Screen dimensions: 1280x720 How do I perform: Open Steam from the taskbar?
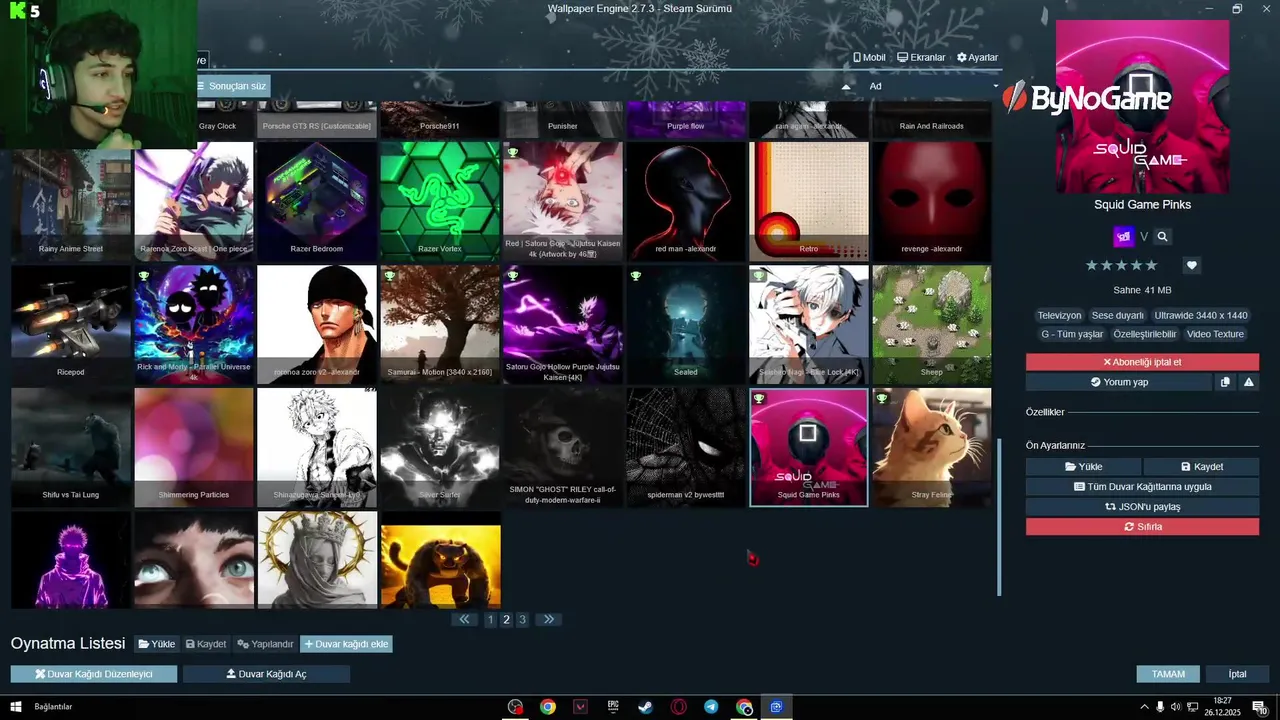tap(646, 707)
